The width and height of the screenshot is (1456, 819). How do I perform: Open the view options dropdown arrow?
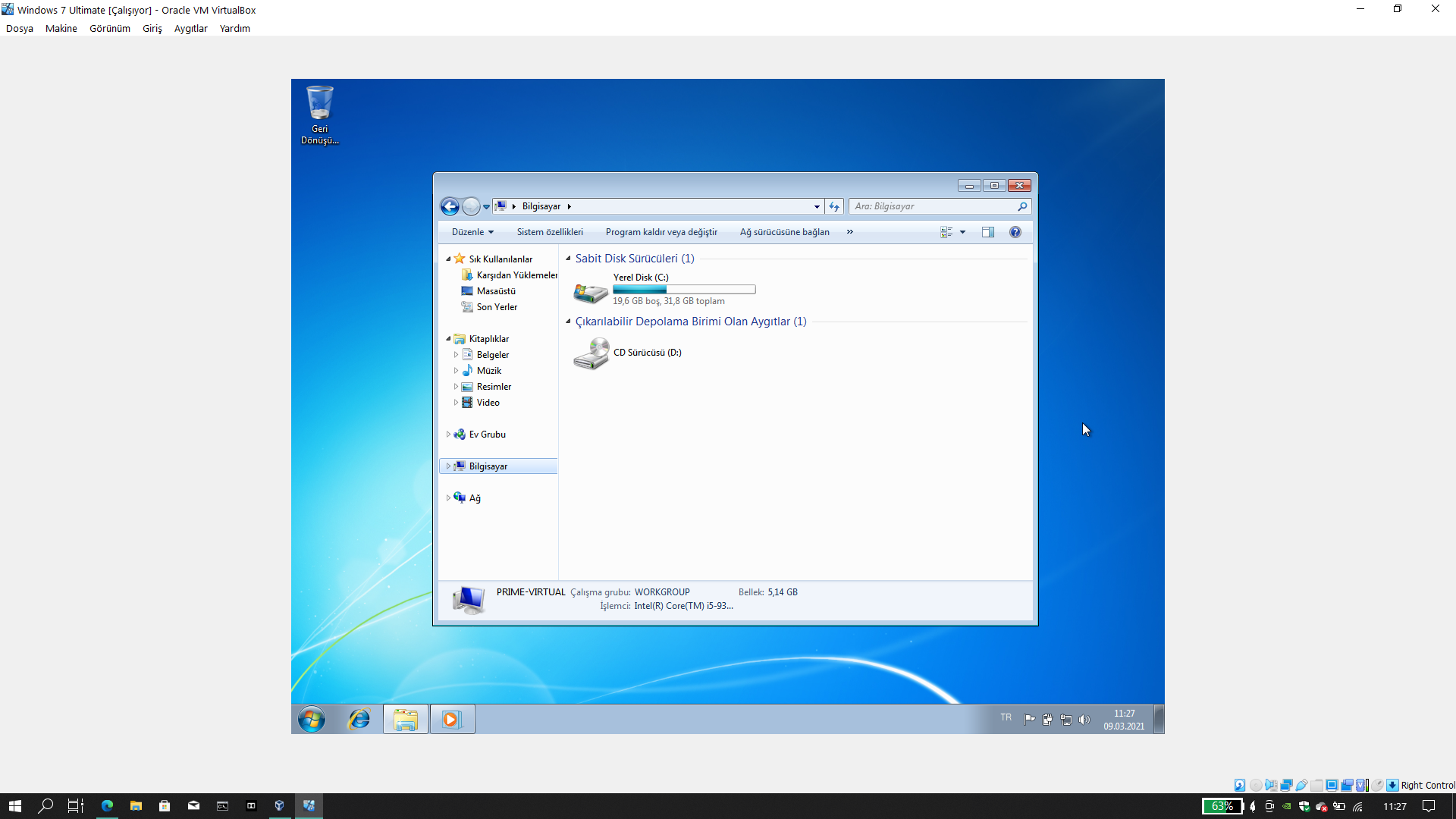(x=962, y=232)
